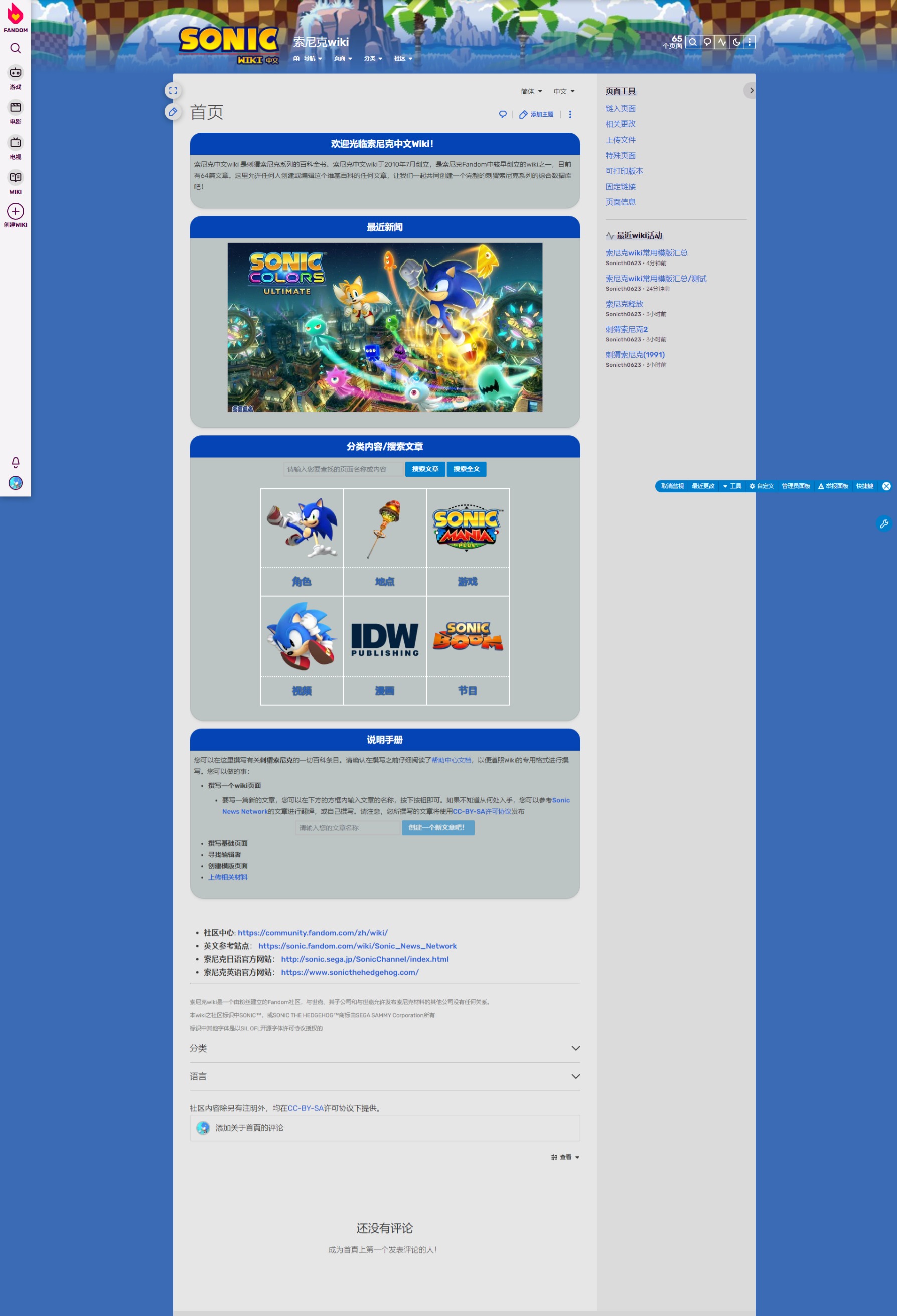Open talk page comment bubble icon
The width and height of the screenshot is (897, 1316).
coord(503,114)
